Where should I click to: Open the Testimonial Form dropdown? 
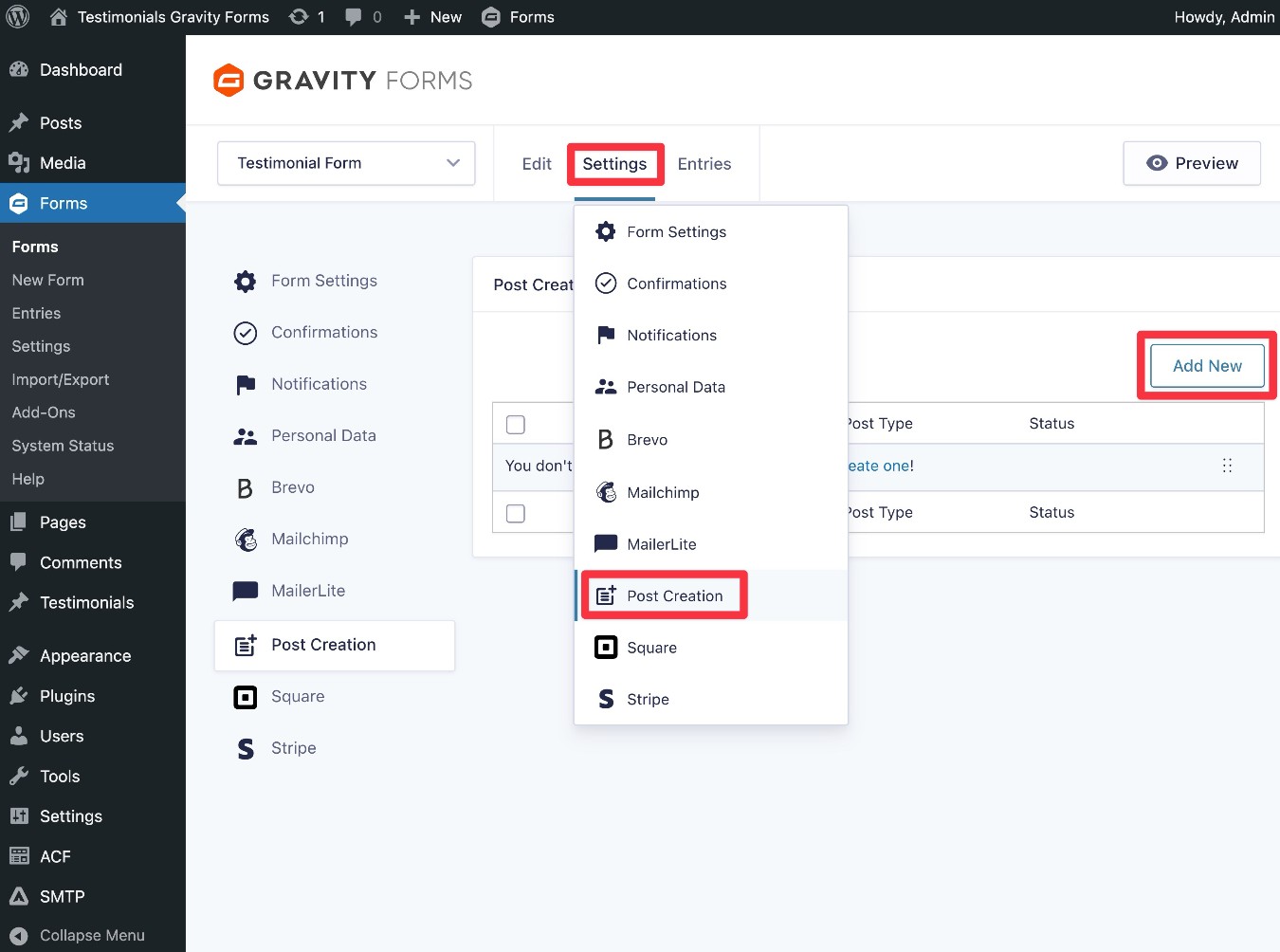tap(345, 163)
